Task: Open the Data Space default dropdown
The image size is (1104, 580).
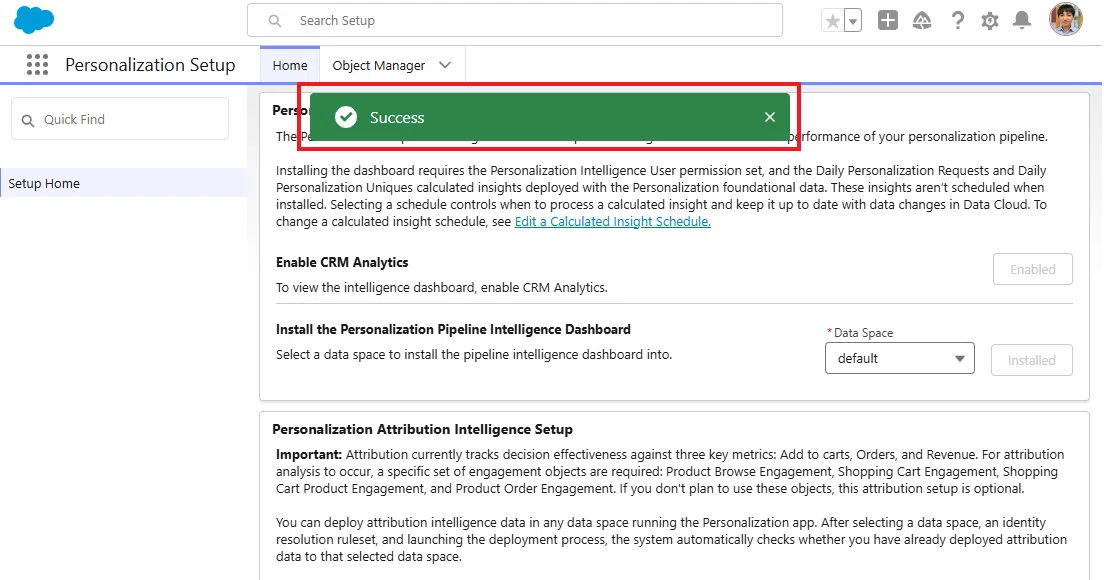Action: [899, 358]
